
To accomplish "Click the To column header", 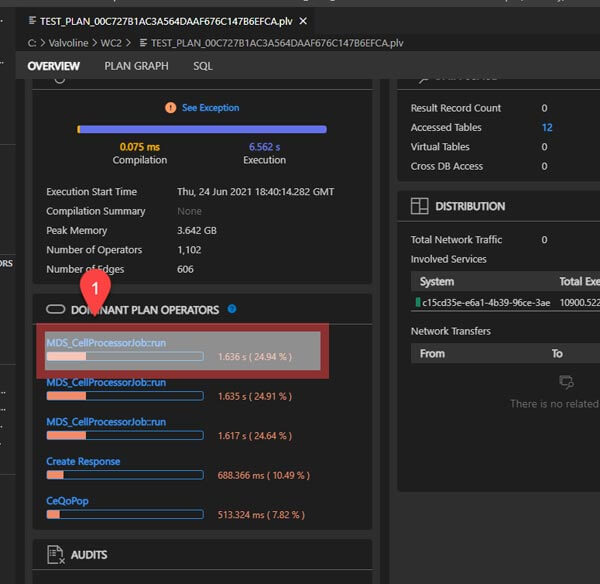I will coord(557,354).
